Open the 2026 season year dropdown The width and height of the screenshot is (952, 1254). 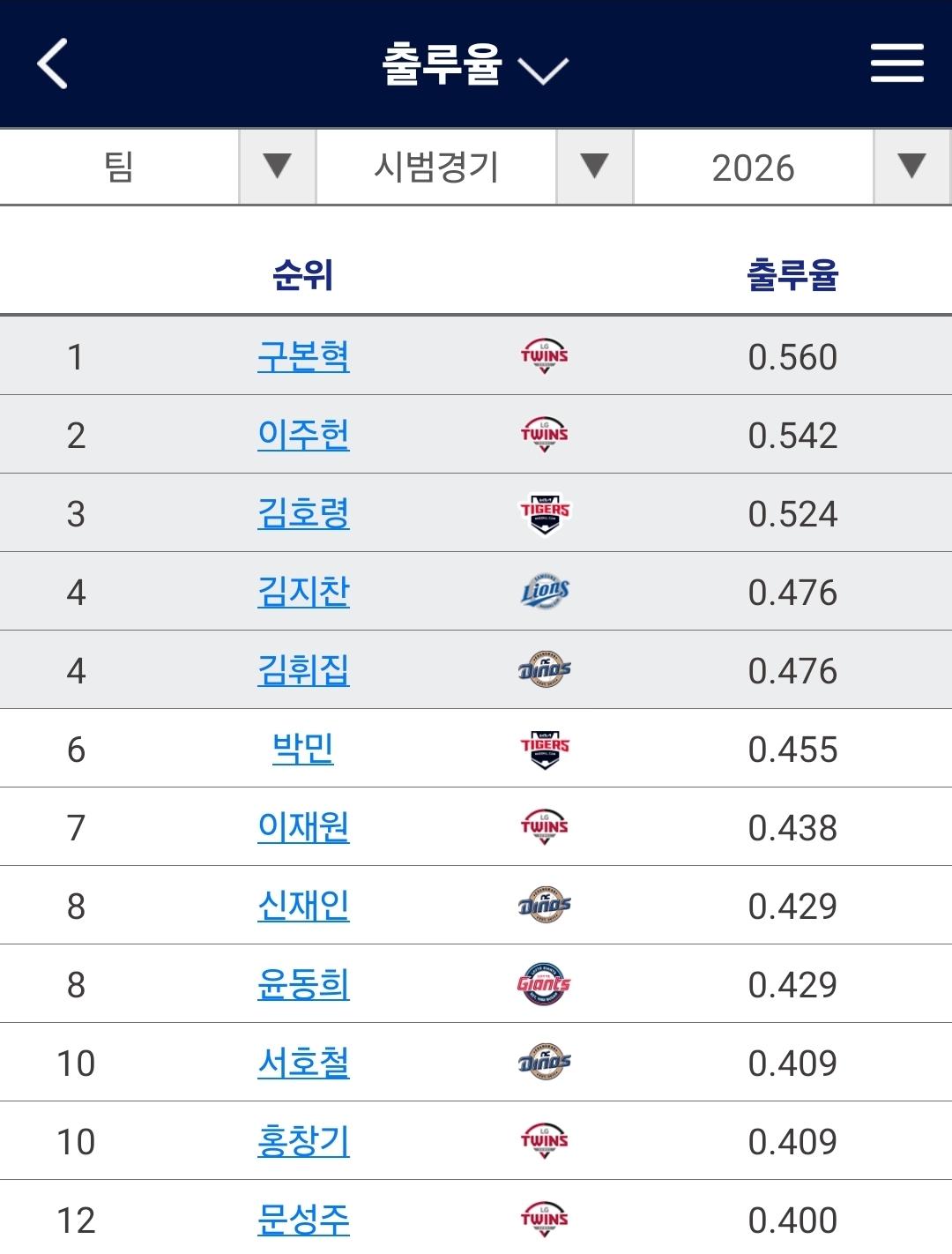click(x=792, y=167)
